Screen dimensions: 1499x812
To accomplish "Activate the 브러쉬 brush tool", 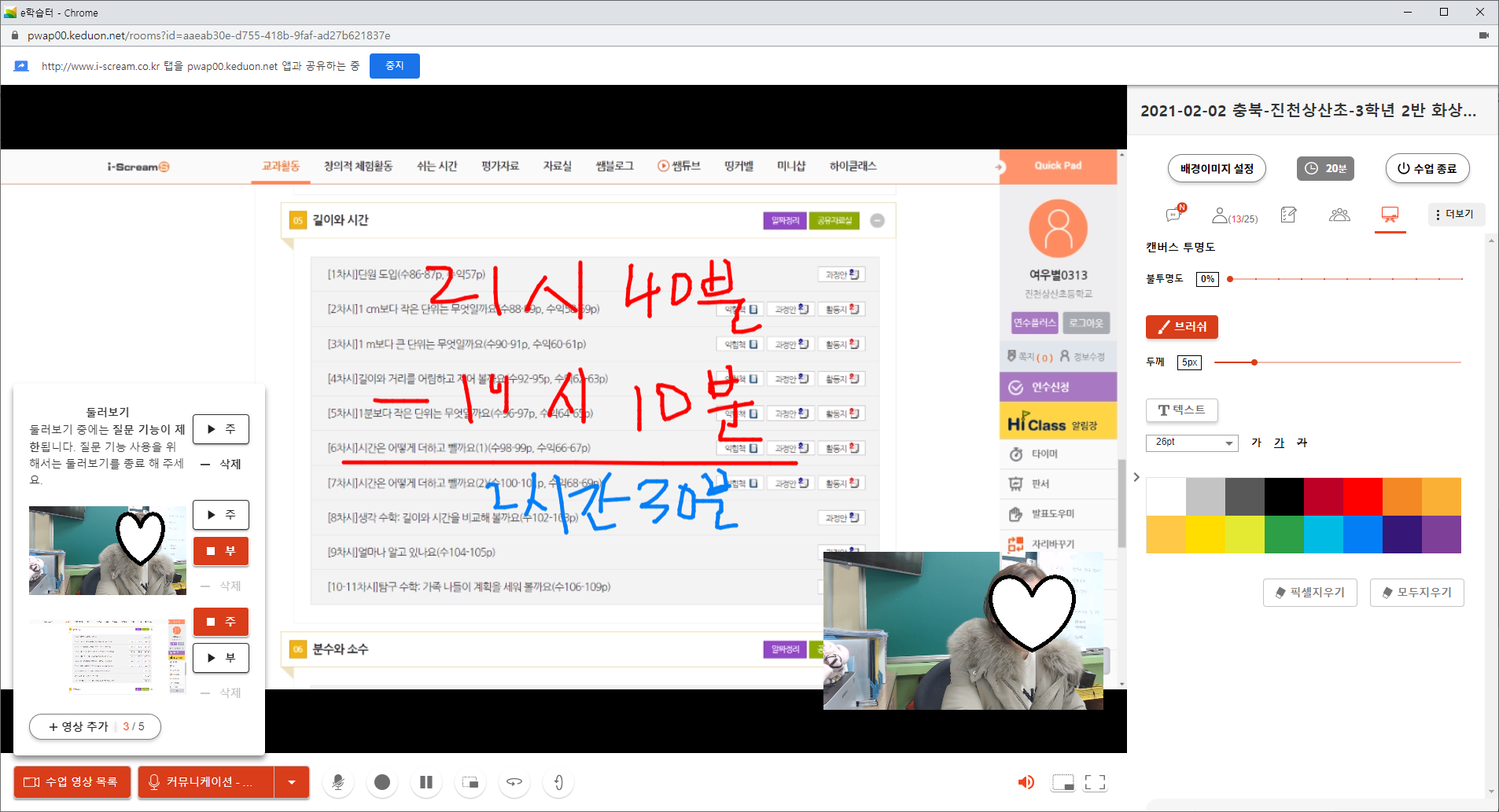I will click(1182, 327).
